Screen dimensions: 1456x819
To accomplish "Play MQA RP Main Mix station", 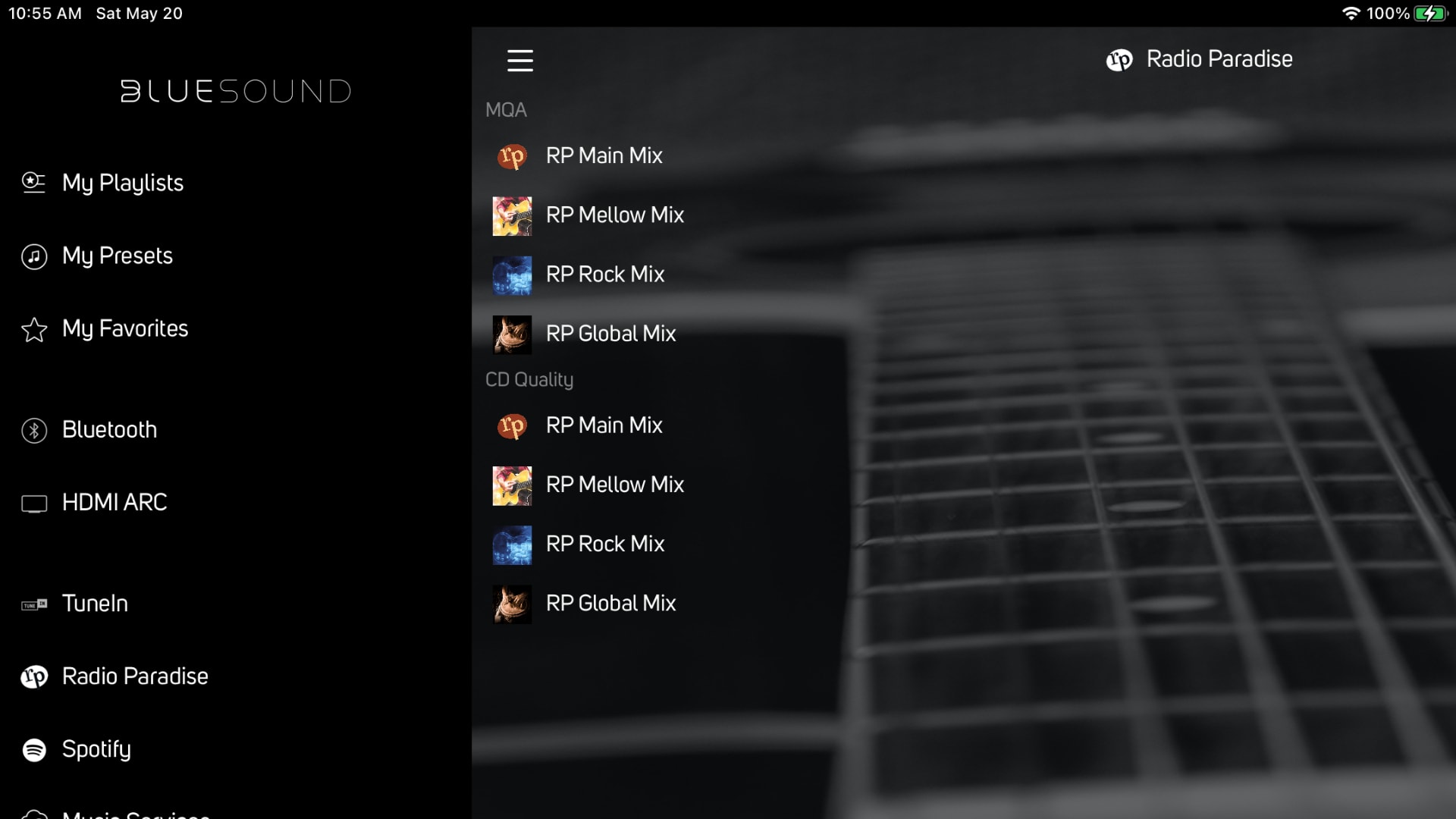I will point(604,155).
